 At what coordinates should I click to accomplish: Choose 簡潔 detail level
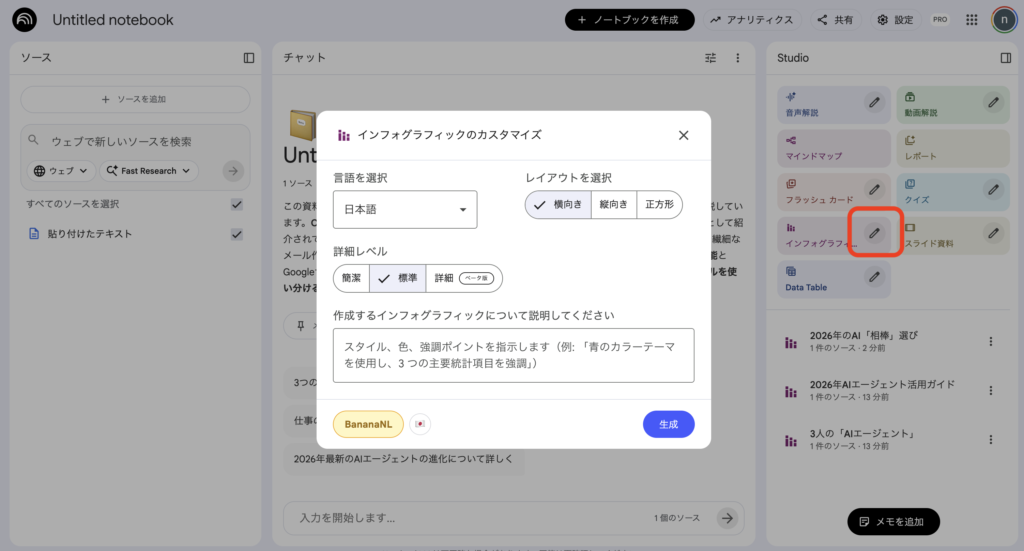[351, 278]
